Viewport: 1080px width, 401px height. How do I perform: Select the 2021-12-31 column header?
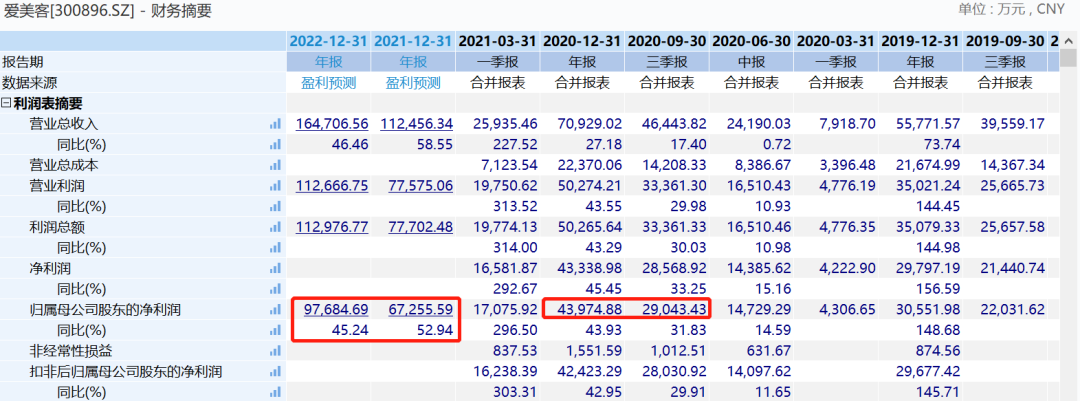[413, 41]
